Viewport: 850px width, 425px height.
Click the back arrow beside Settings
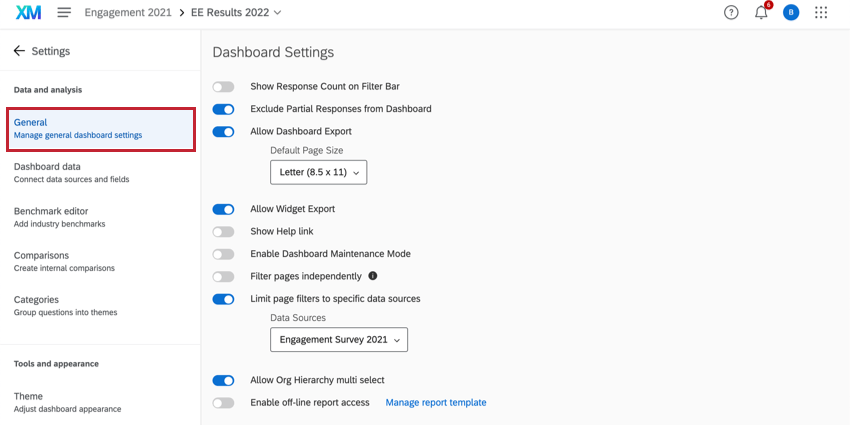[x=19, y=51]
